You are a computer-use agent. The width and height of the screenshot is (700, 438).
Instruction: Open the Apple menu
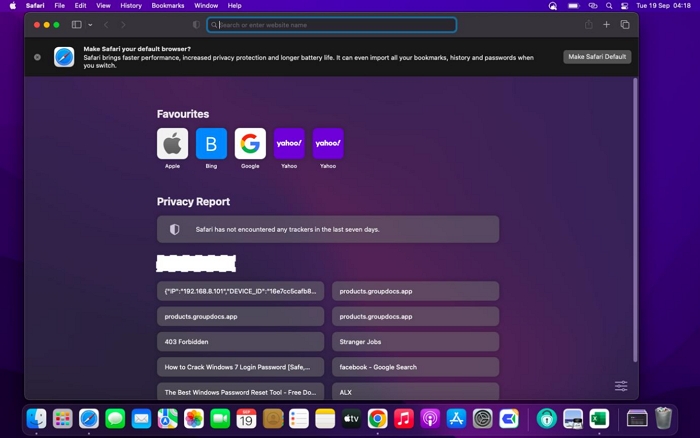pos(12,6)
